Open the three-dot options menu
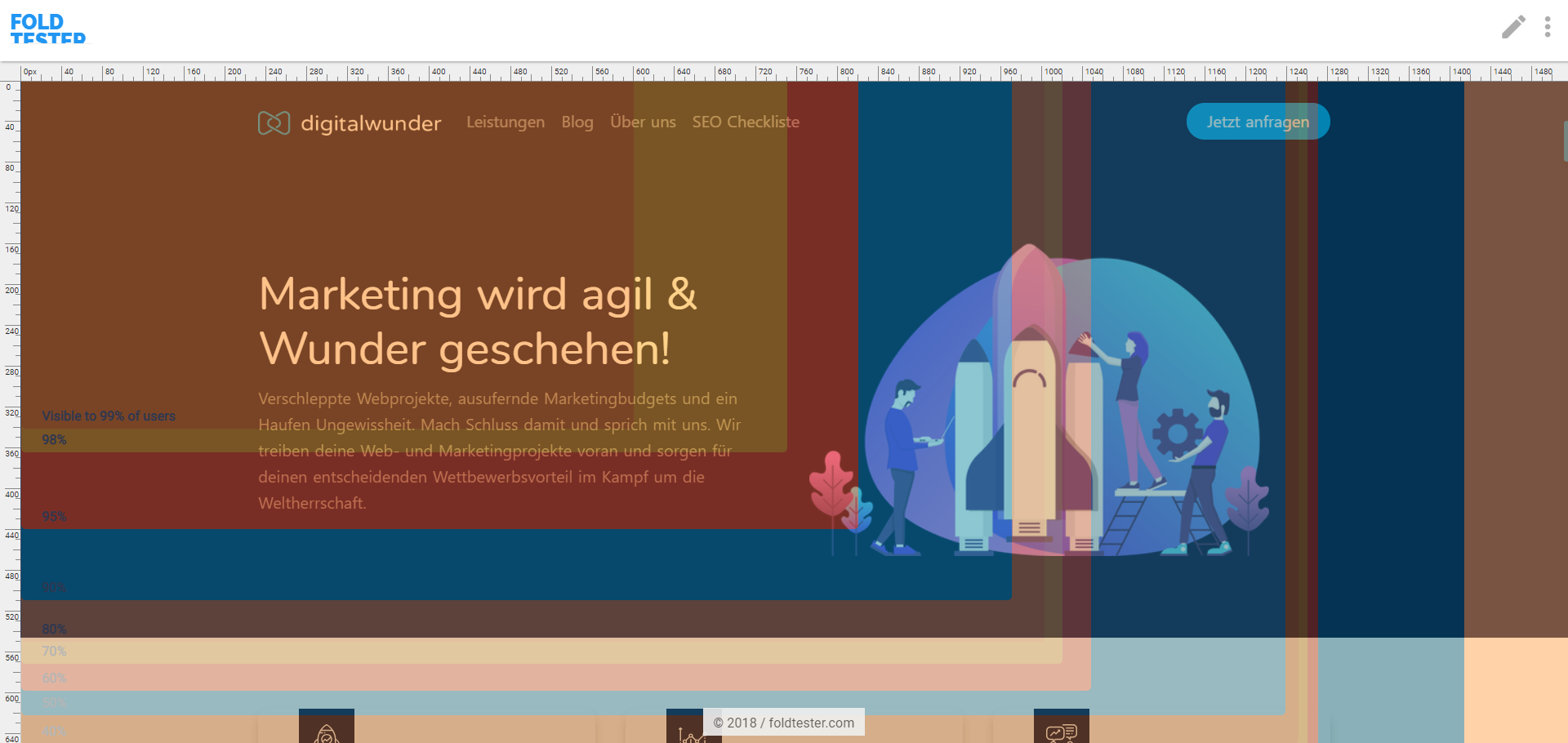 1548,27
